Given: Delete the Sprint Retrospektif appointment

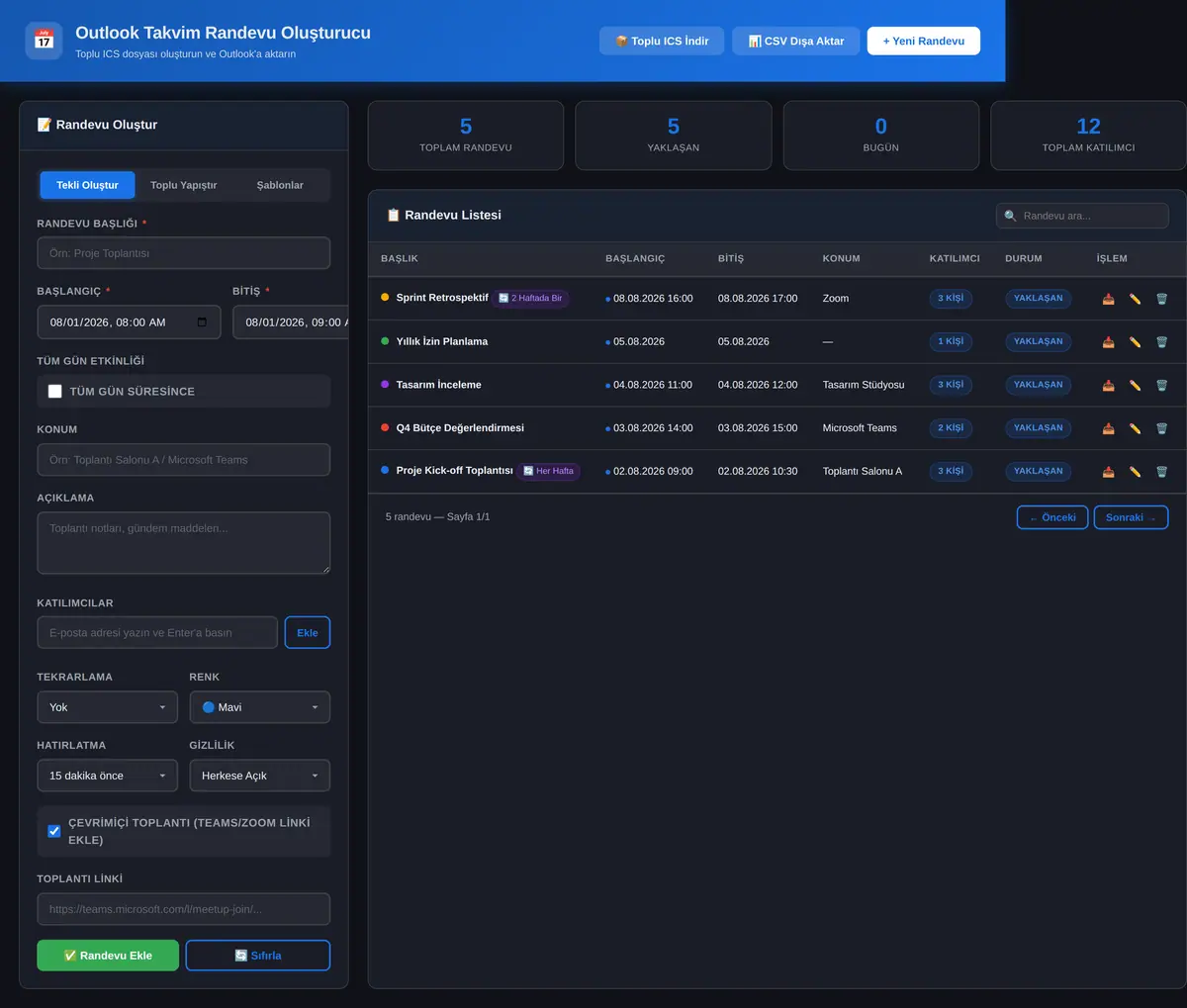Looking at the screenshot, I should tap(1161, 299).
